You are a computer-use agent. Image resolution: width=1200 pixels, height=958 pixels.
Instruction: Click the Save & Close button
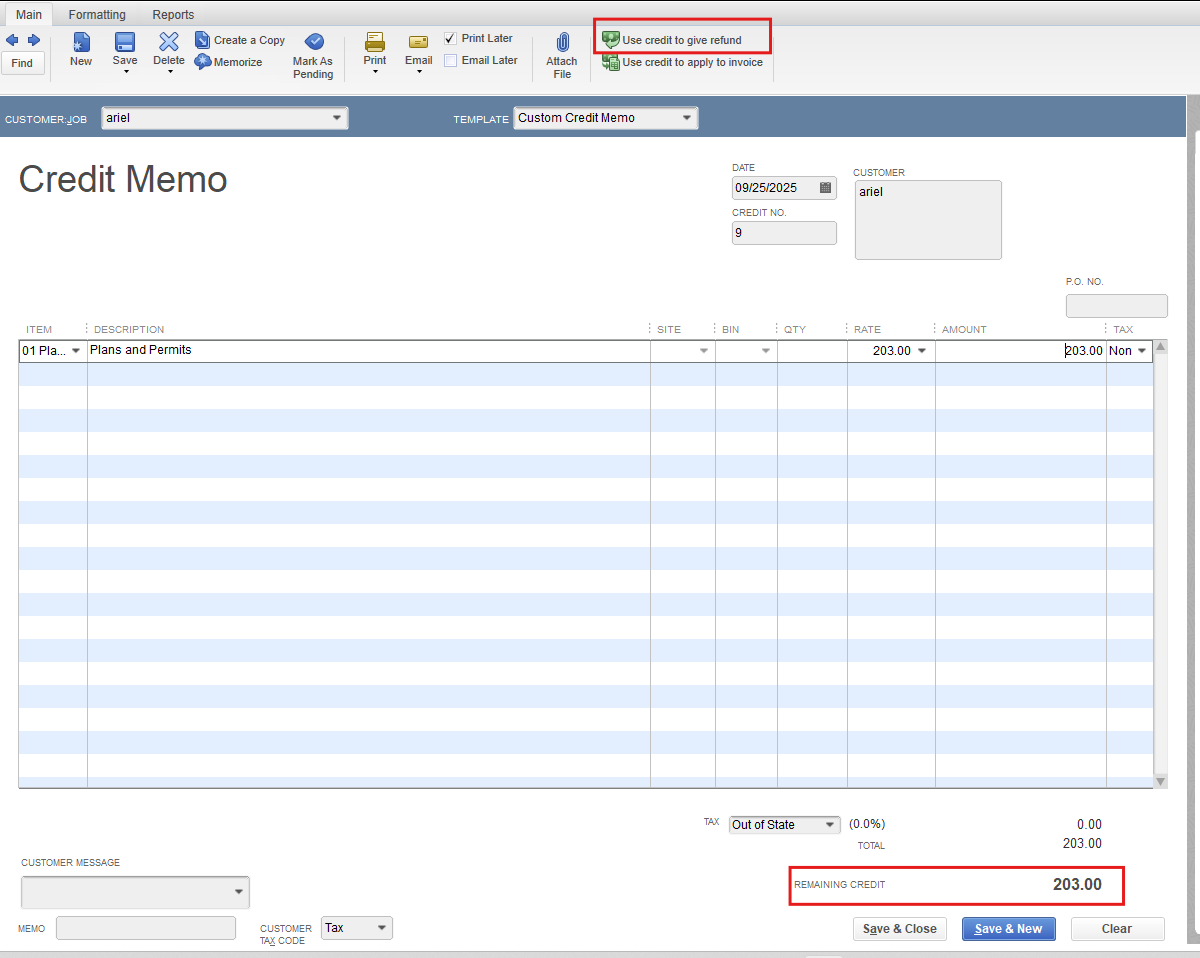click(x=900, y=929)
